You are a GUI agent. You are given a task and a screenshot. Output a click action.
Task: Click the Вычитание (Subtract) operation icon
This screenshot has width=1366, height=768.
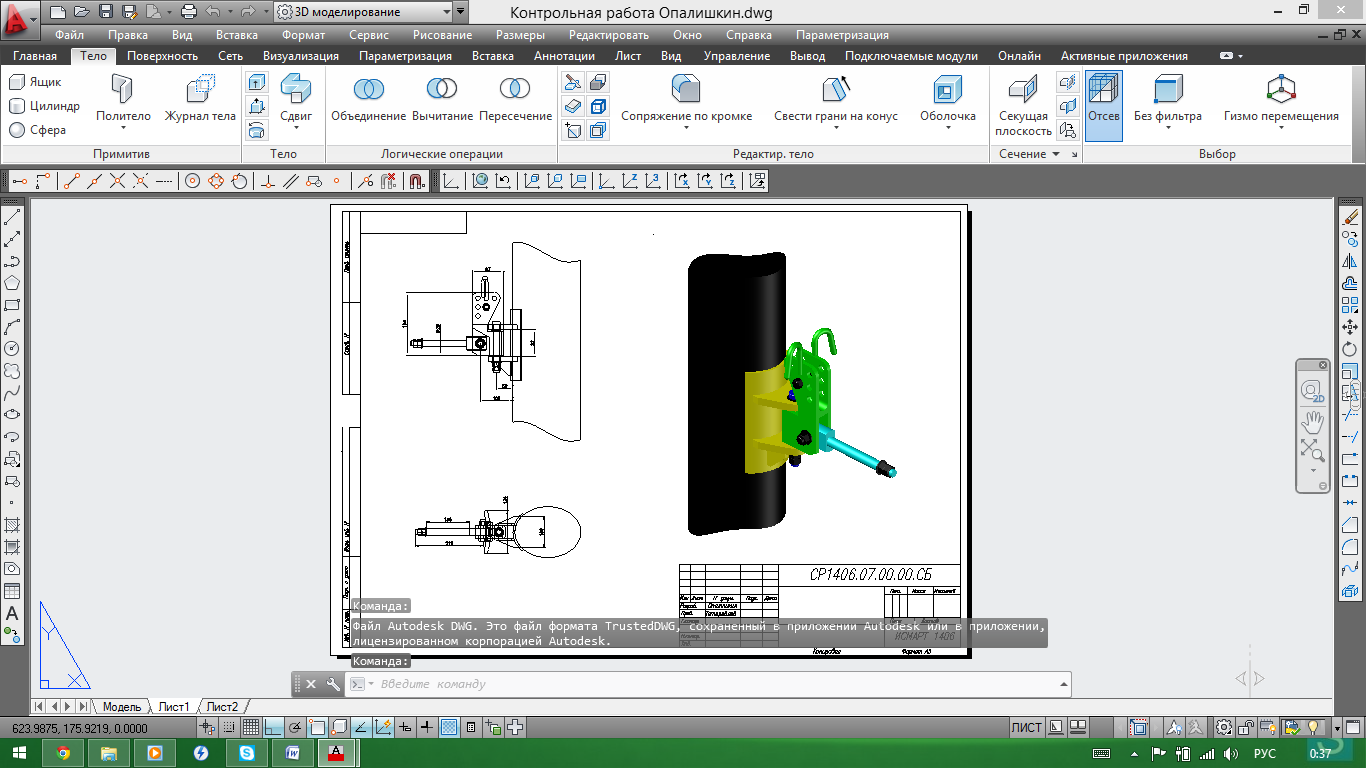(x=442, y=100)
